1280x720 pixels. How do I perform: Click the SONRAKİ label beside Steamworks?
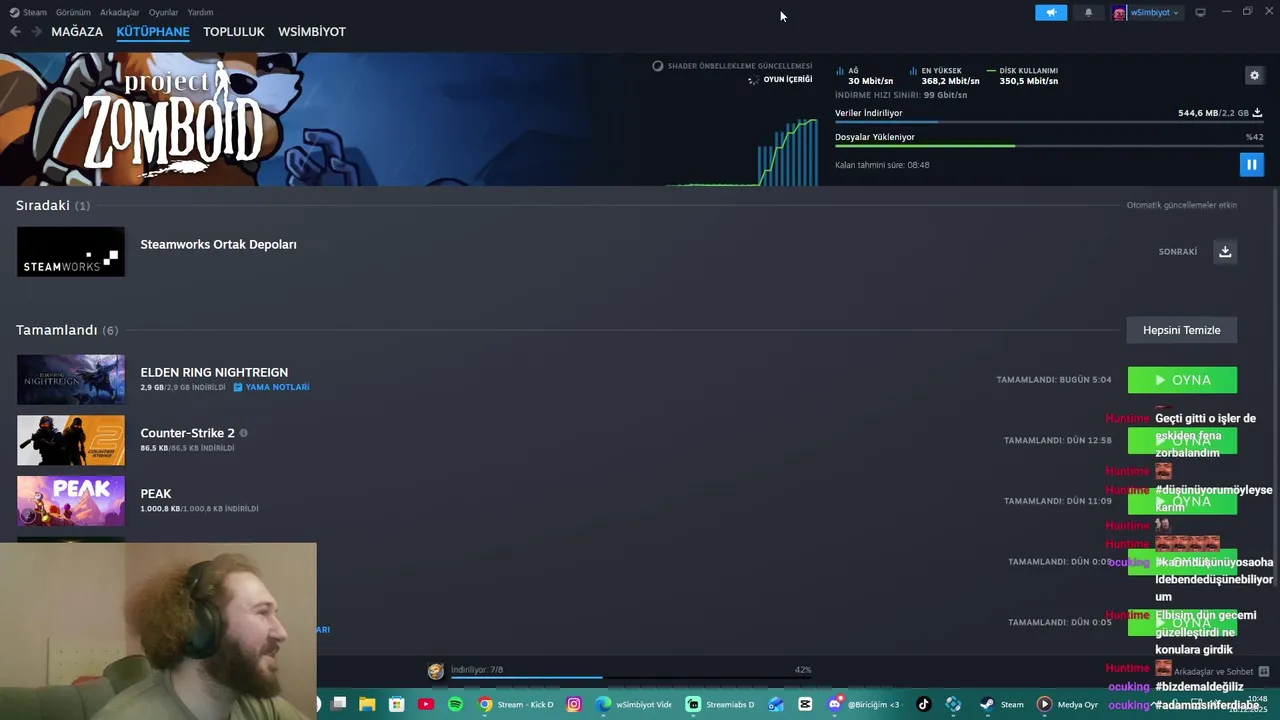coord(1178,252)
